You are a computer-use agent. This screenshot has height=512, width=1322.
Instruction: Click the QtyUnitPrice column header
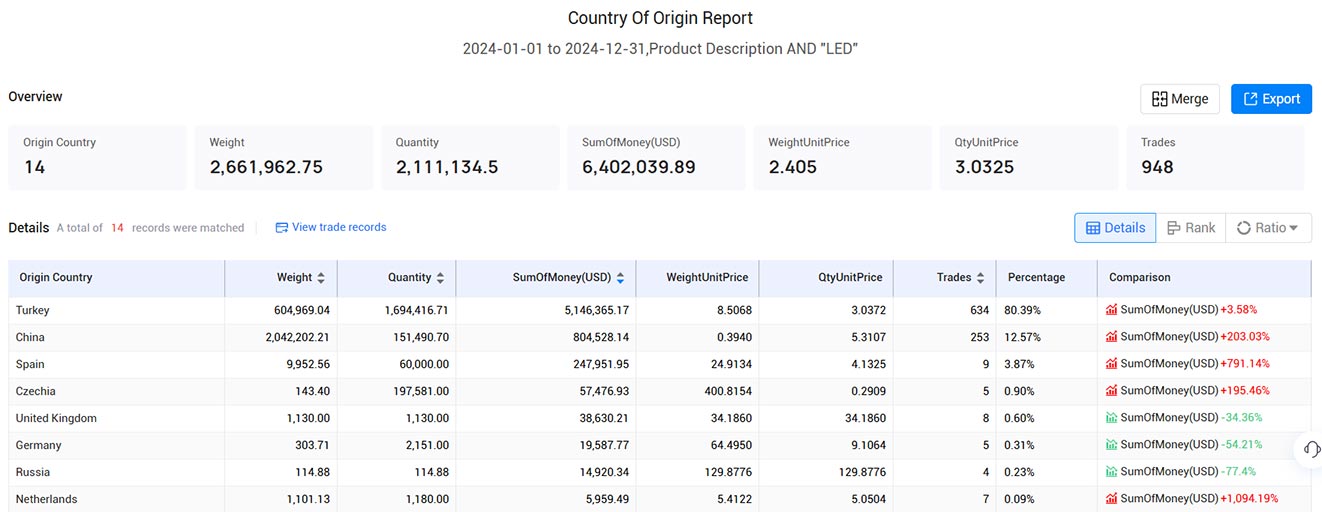tap(826, 278)
